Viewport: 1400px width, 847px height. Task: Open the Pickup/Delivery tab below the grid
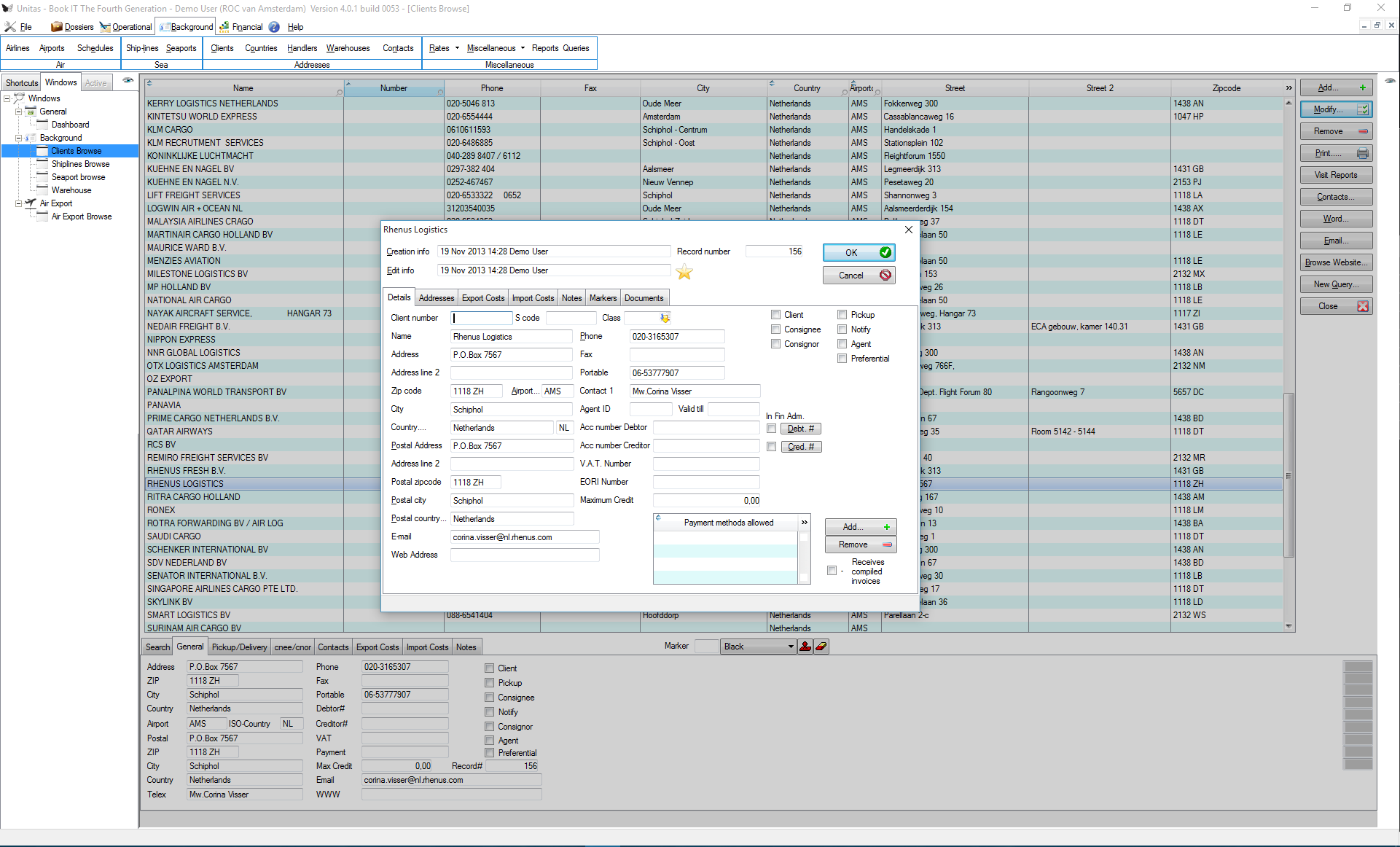pyautogui.click(x=240, y=647)
